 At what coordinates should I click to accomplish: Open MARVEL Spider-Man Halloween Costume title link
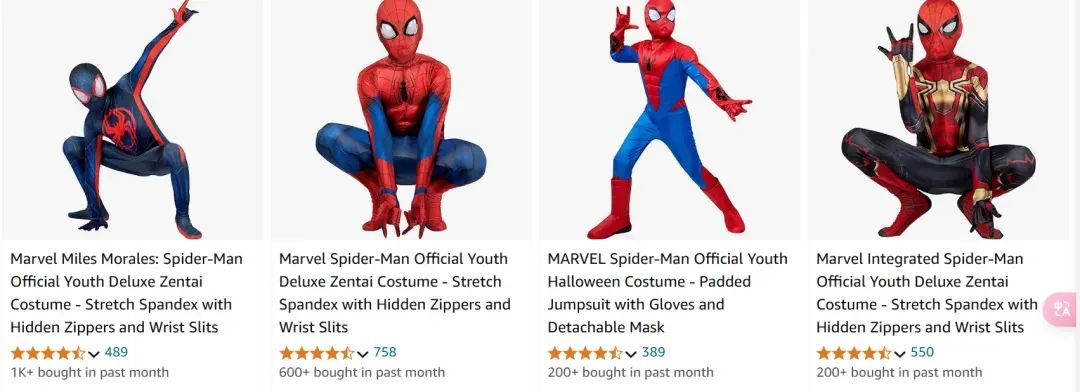pos(667,293)
